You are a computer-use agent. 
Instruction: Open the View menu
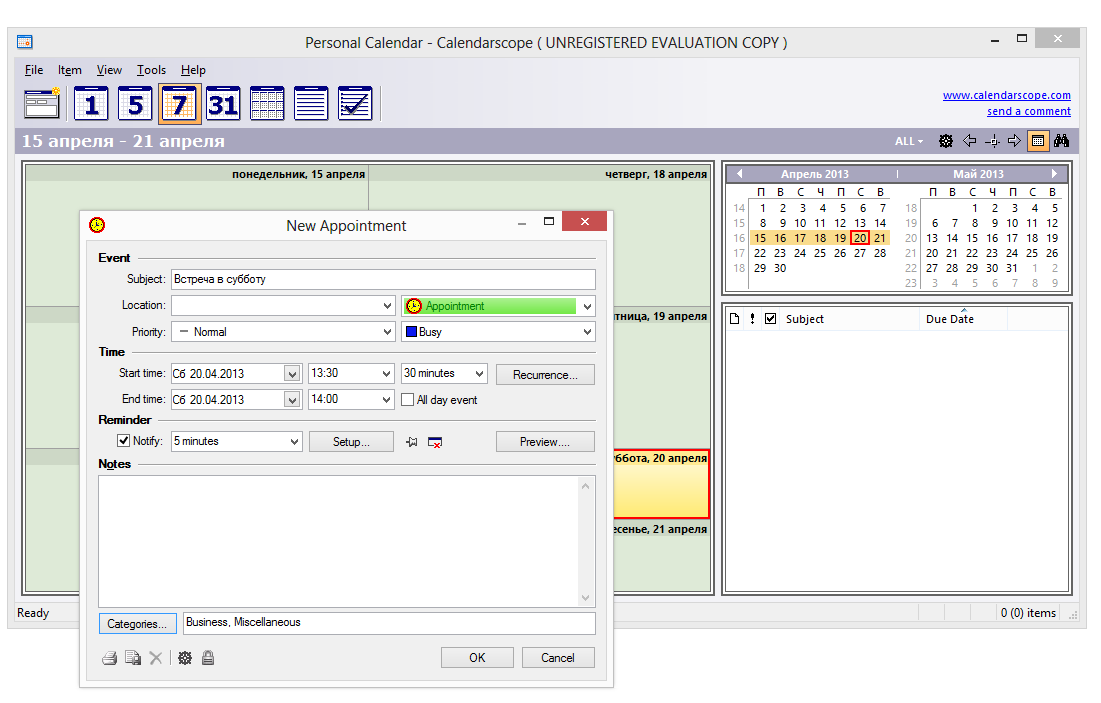(109, 70)
